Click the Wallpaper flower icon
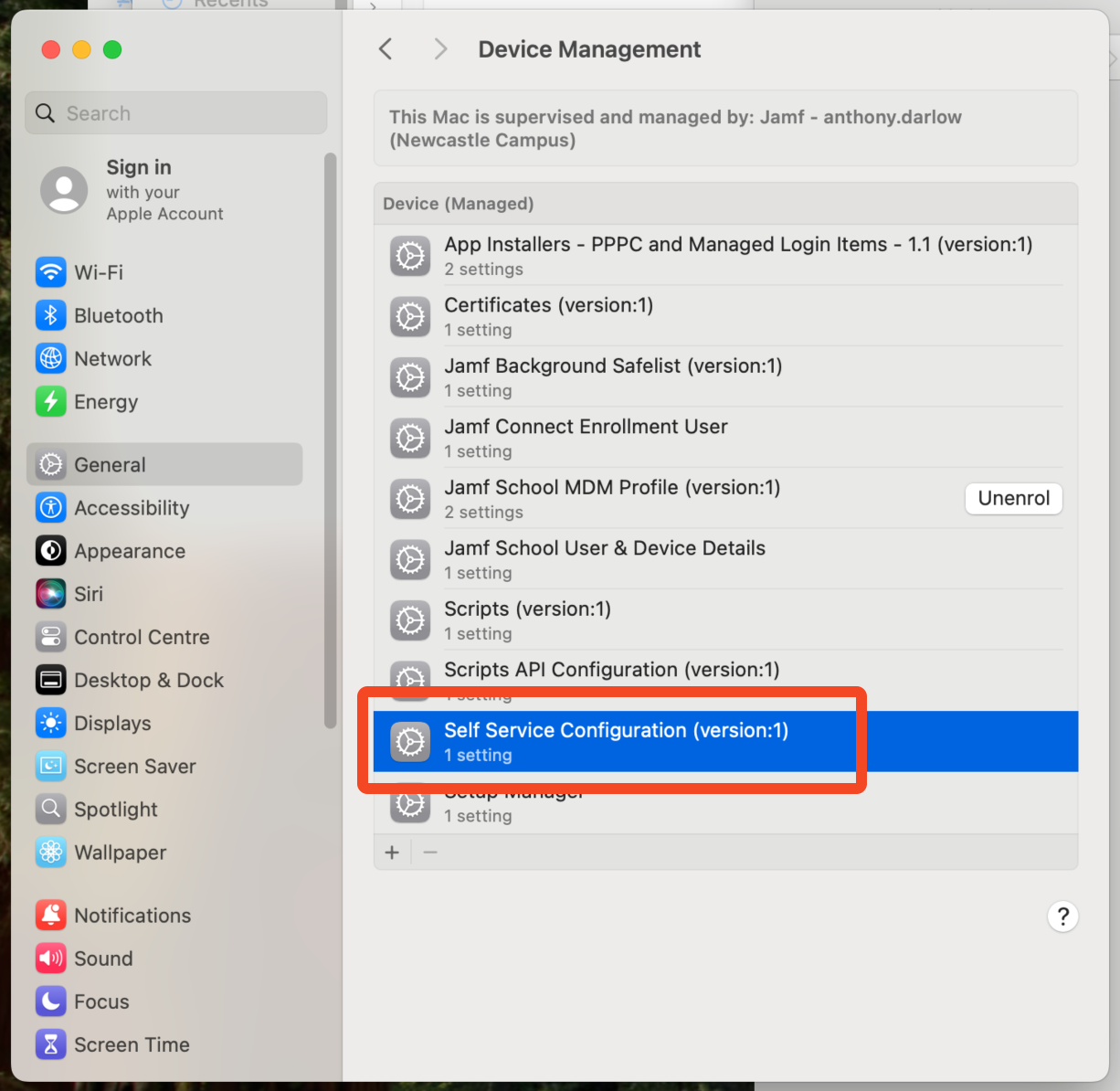The image size is (1120, 1091). 51,853
